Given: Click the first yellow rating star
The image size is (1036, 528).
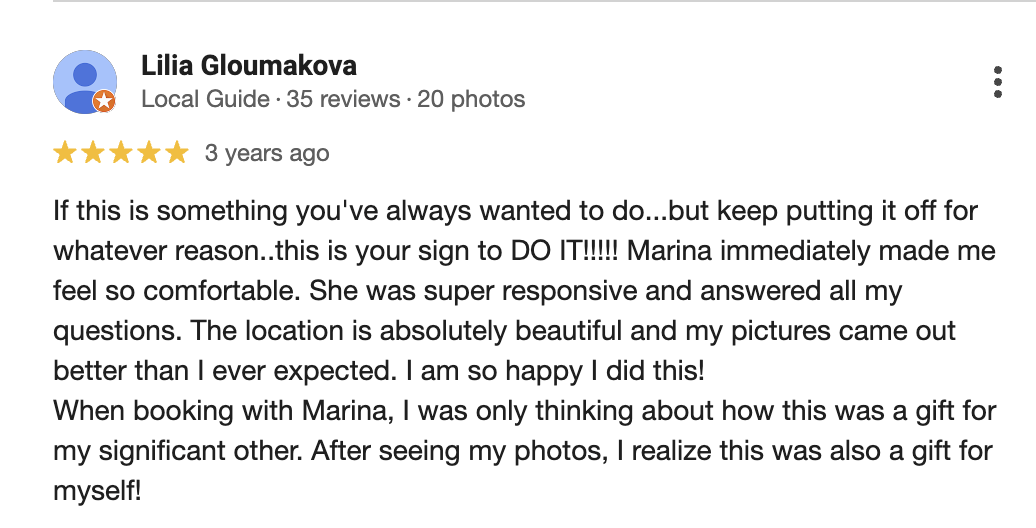Looking at the screenshot, I should (65, 153).
